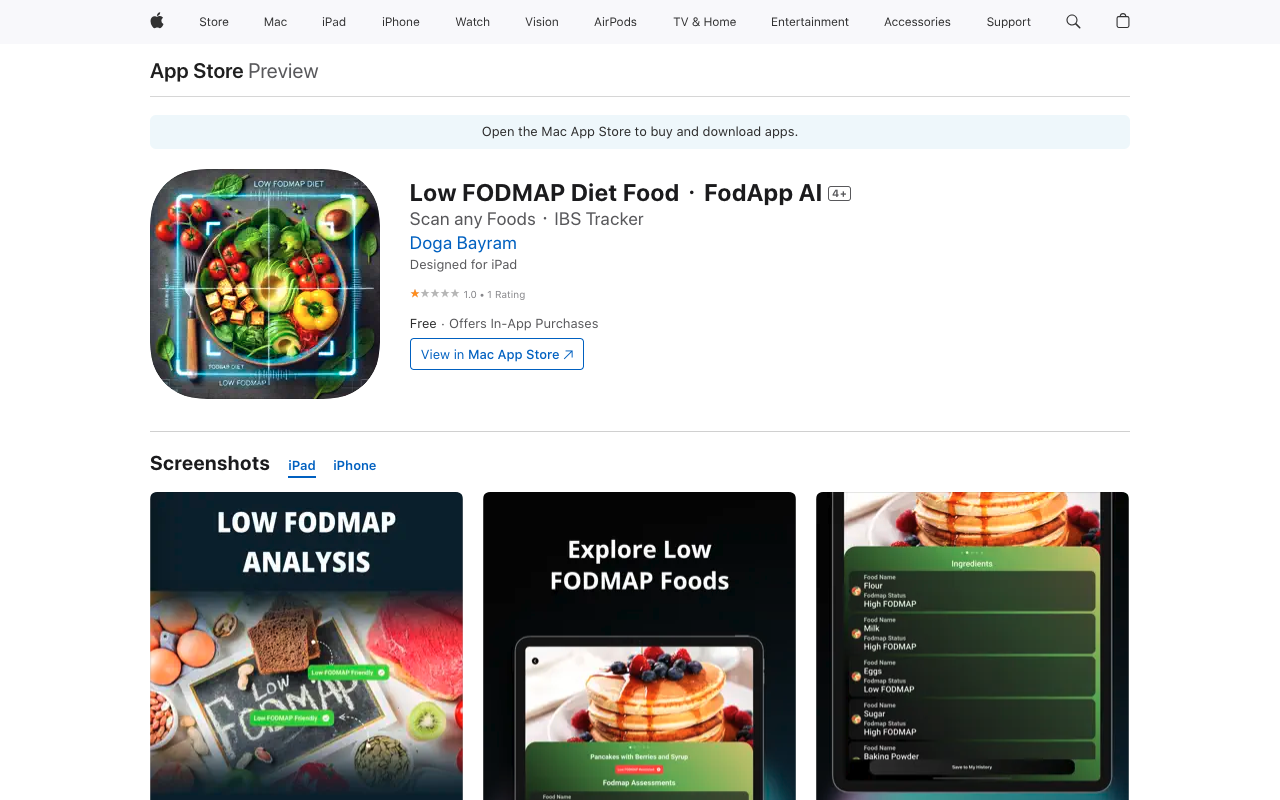1280x800 pixels.
Task: Open the shopping bag icon
Action: coord(1123,21)
